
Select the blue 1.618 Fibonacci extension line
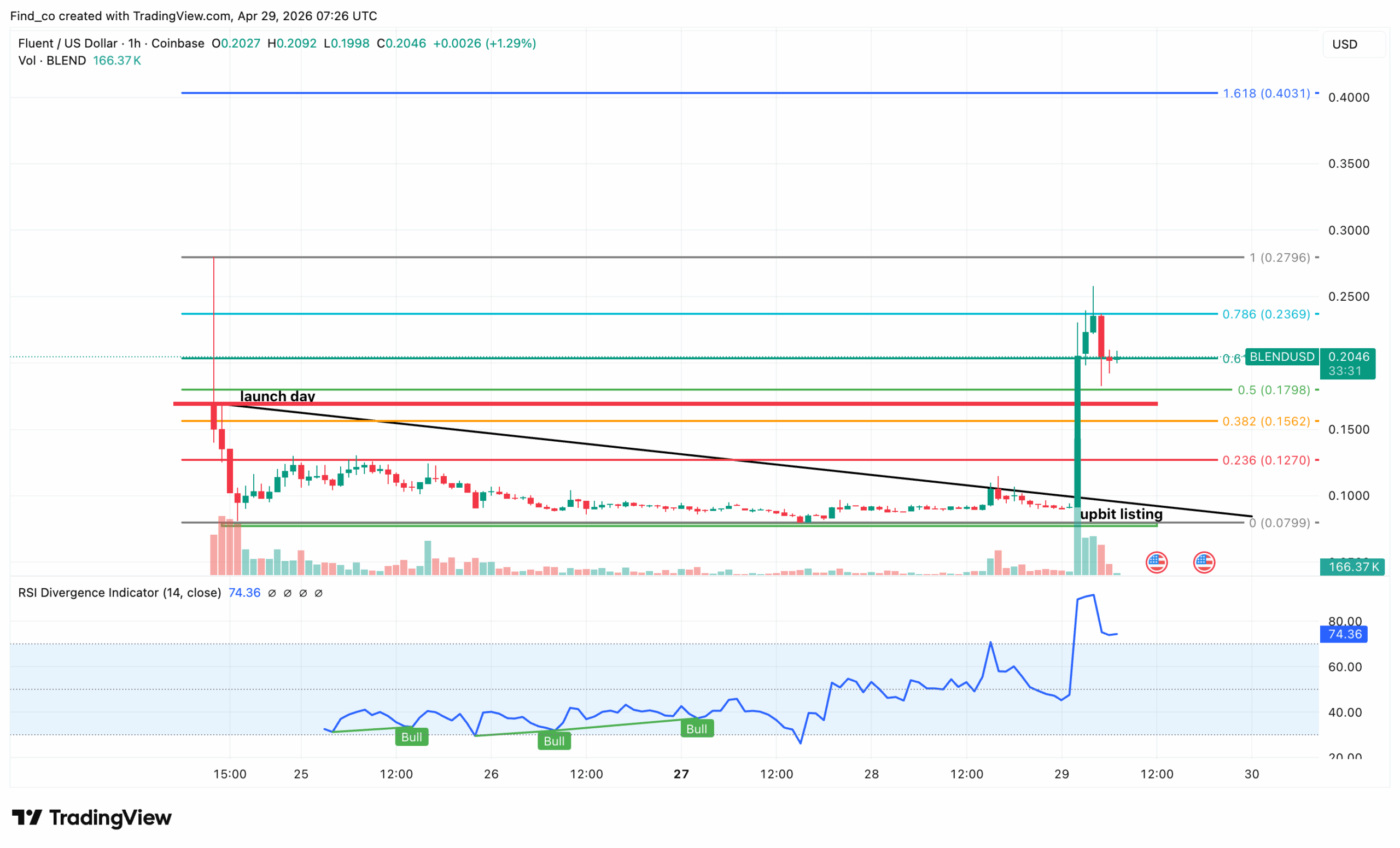click(699, 92)
